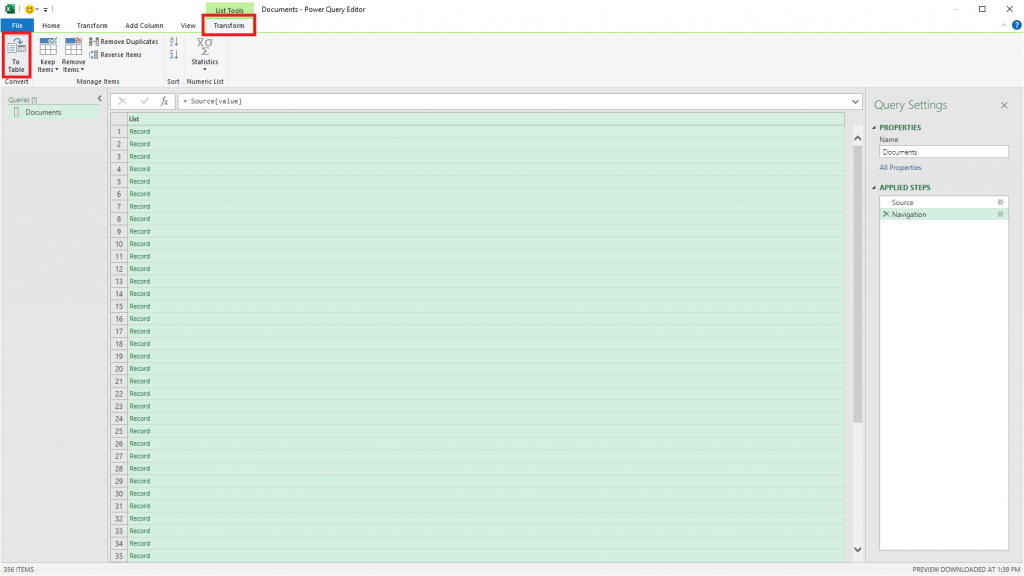Click the gear icon next to Source step
This screenshot has width=1024, height=576.
1000,202
